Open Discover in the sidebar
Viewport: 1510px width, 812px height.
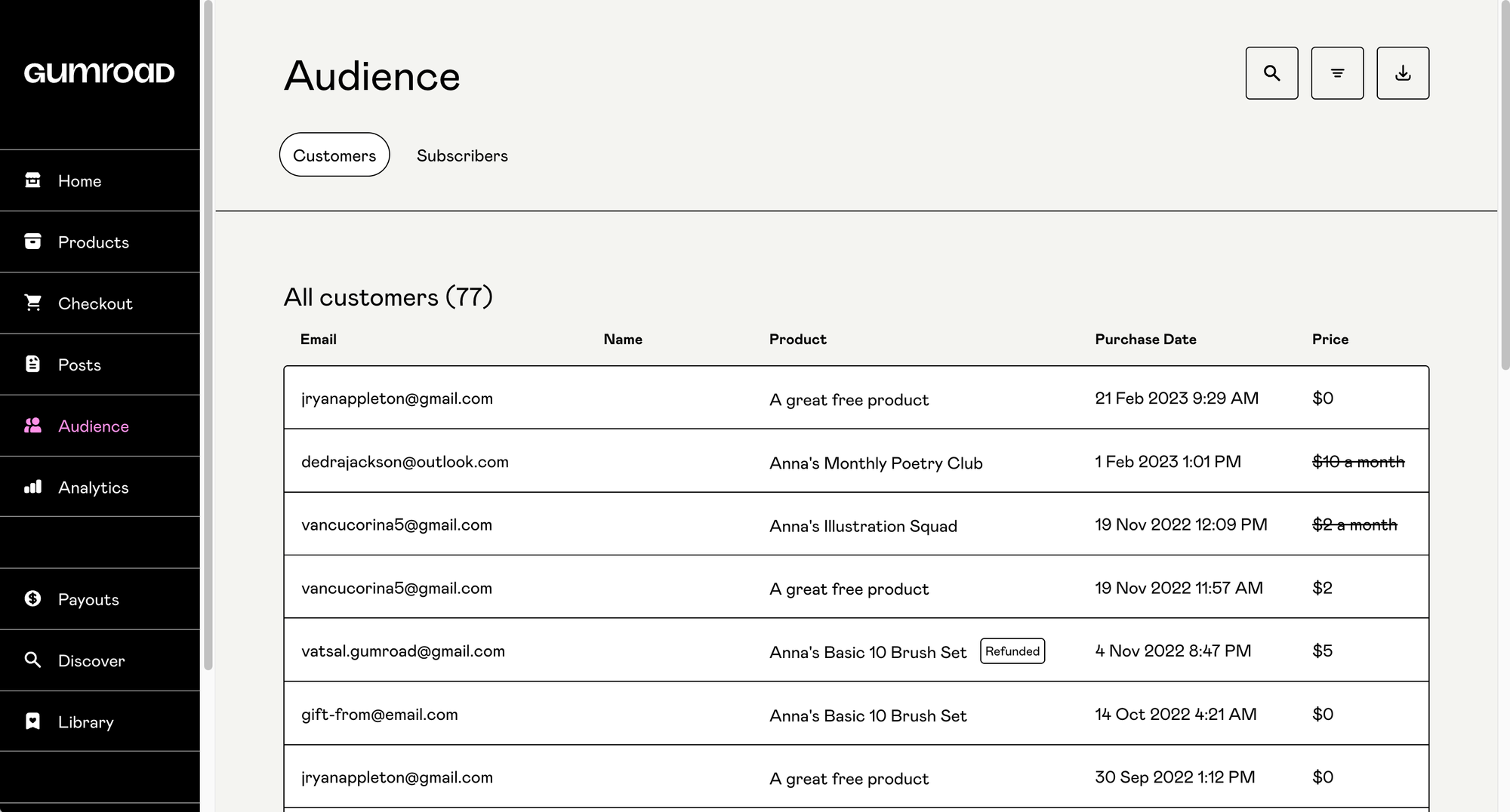[91, 660]
